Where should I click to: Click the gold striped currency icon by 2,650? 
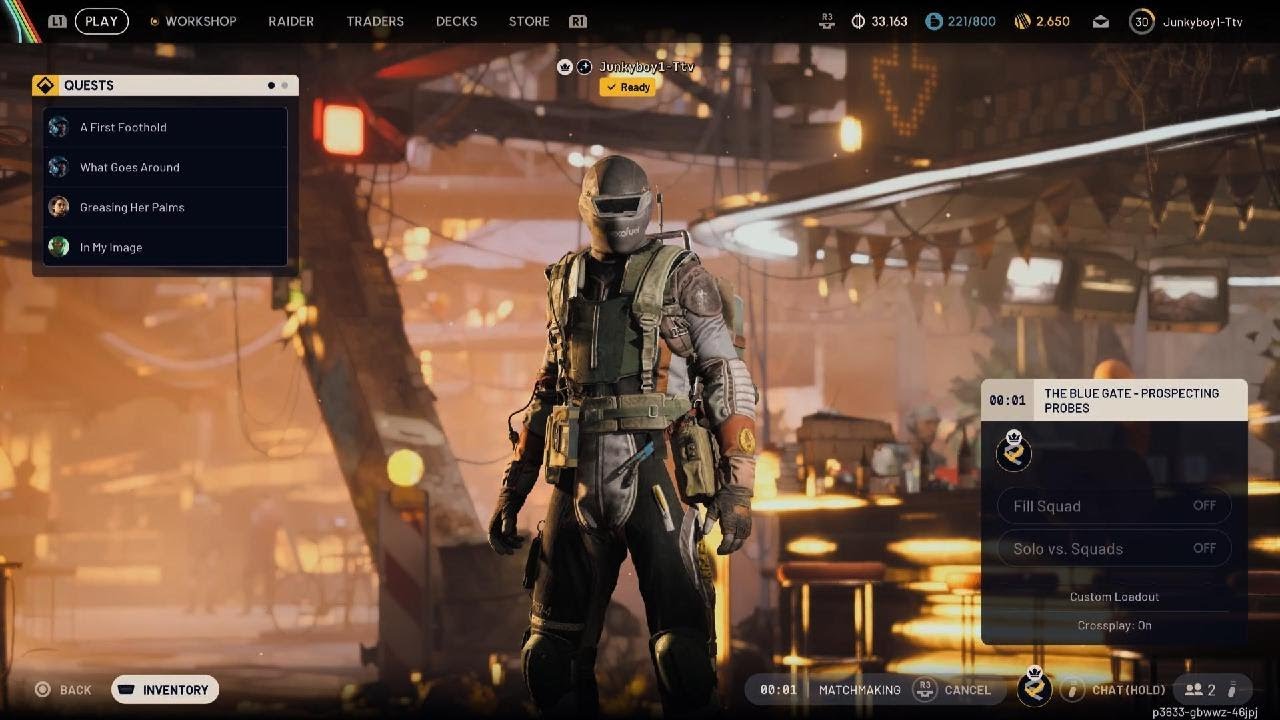pyautogui.click(x=1022, y=21)
